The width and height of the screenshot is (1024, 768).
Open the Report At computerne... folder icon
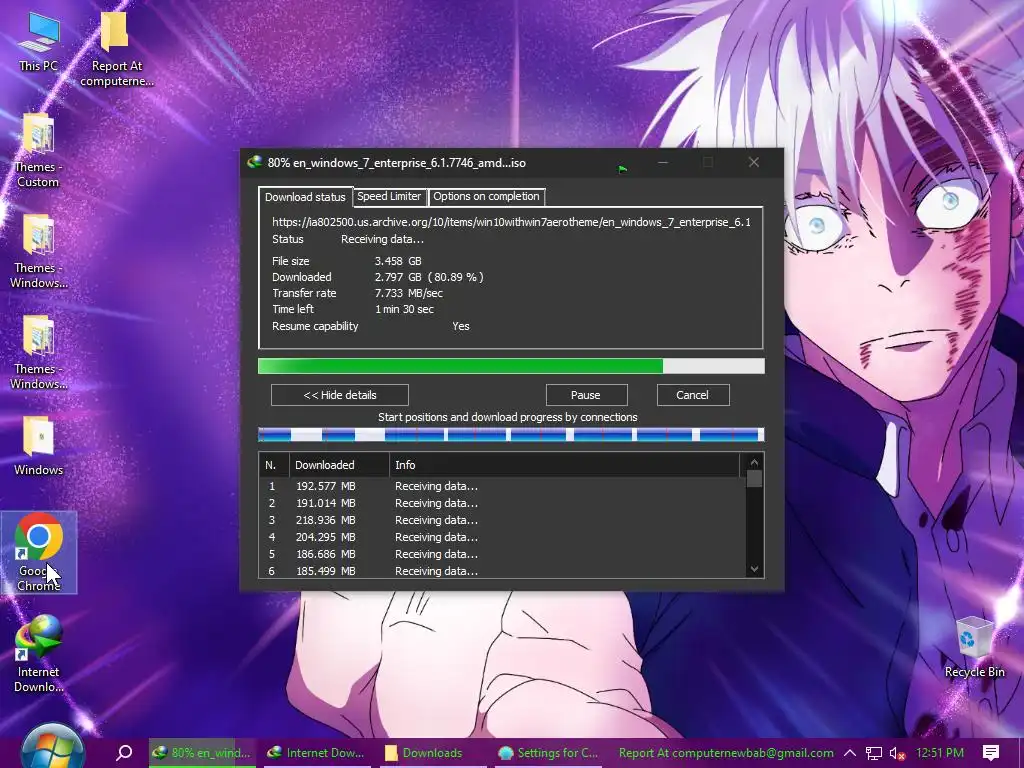pos(116,49)
